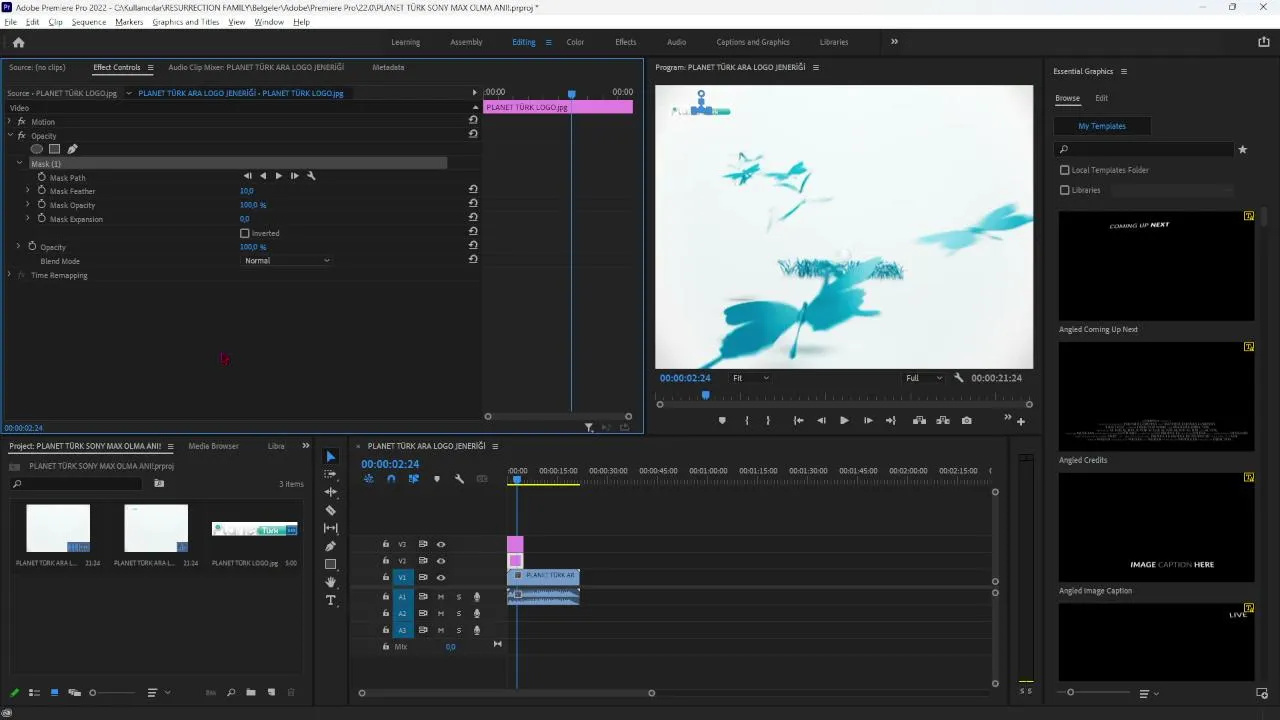This screenshot has width=1280, height=720.
Task: Select PLANET TÜRK LOGO.jpg thumbnail in Project
Action: click(x=254, y=529)
